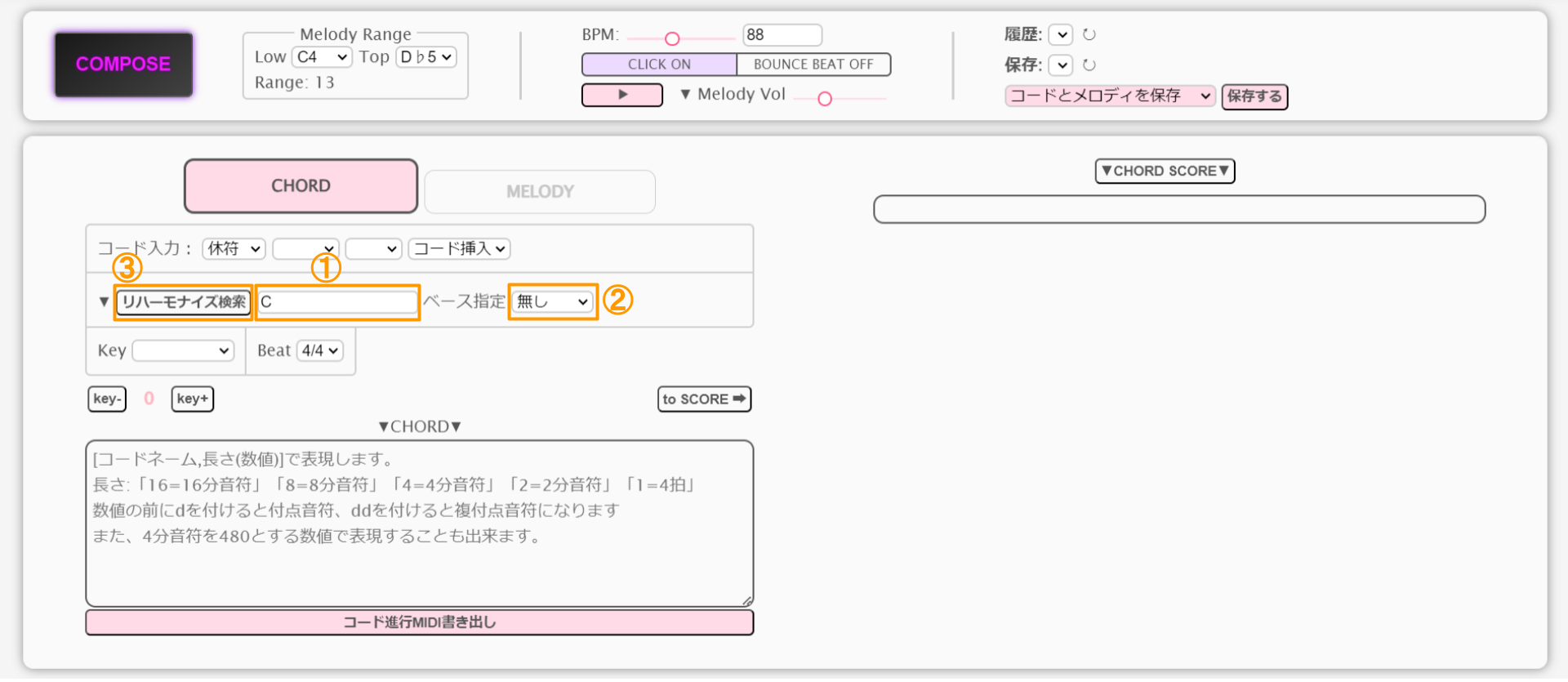
Task: Toggle BOUNCE BEAT OFF button
Action: tap(813, 65)
